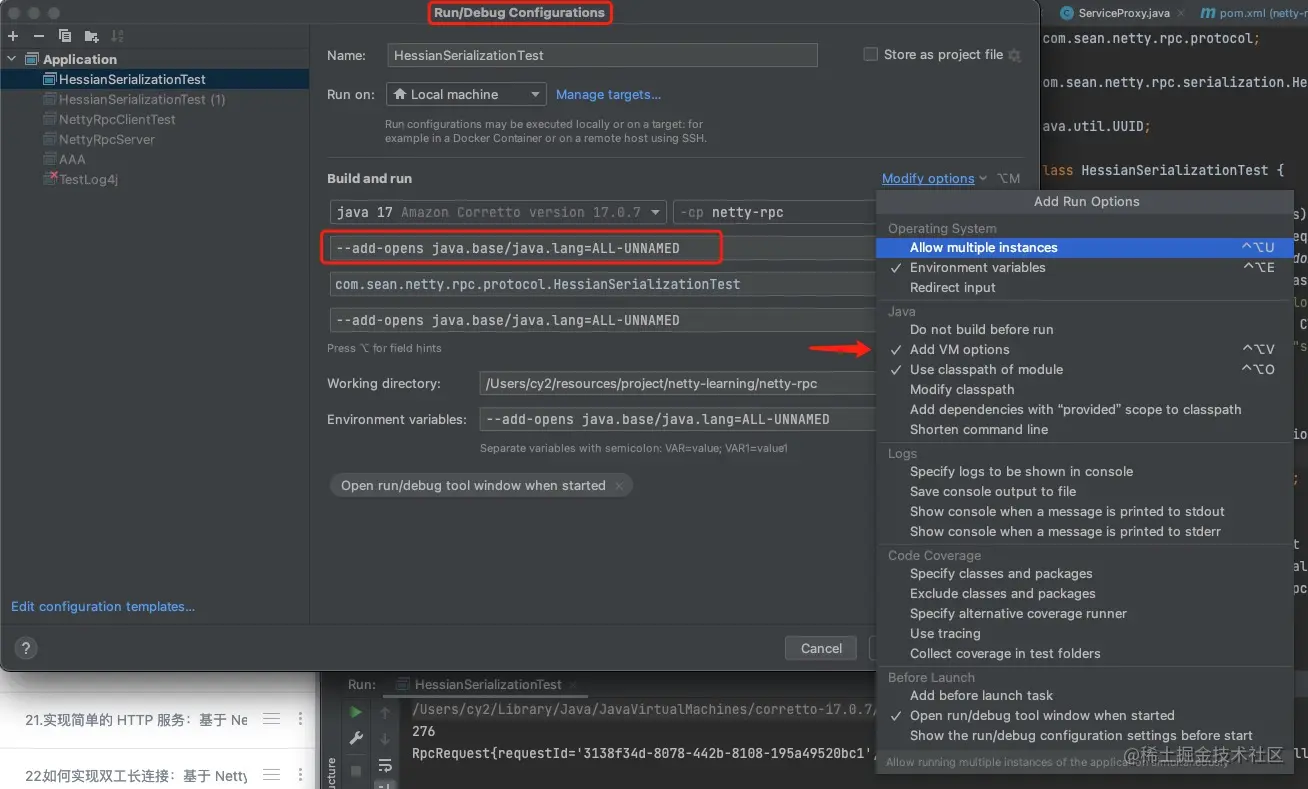Choose Redirect input from the options menu
Image resolution: width=1308 pixels, height=789 pixels.
[1084, 287]
